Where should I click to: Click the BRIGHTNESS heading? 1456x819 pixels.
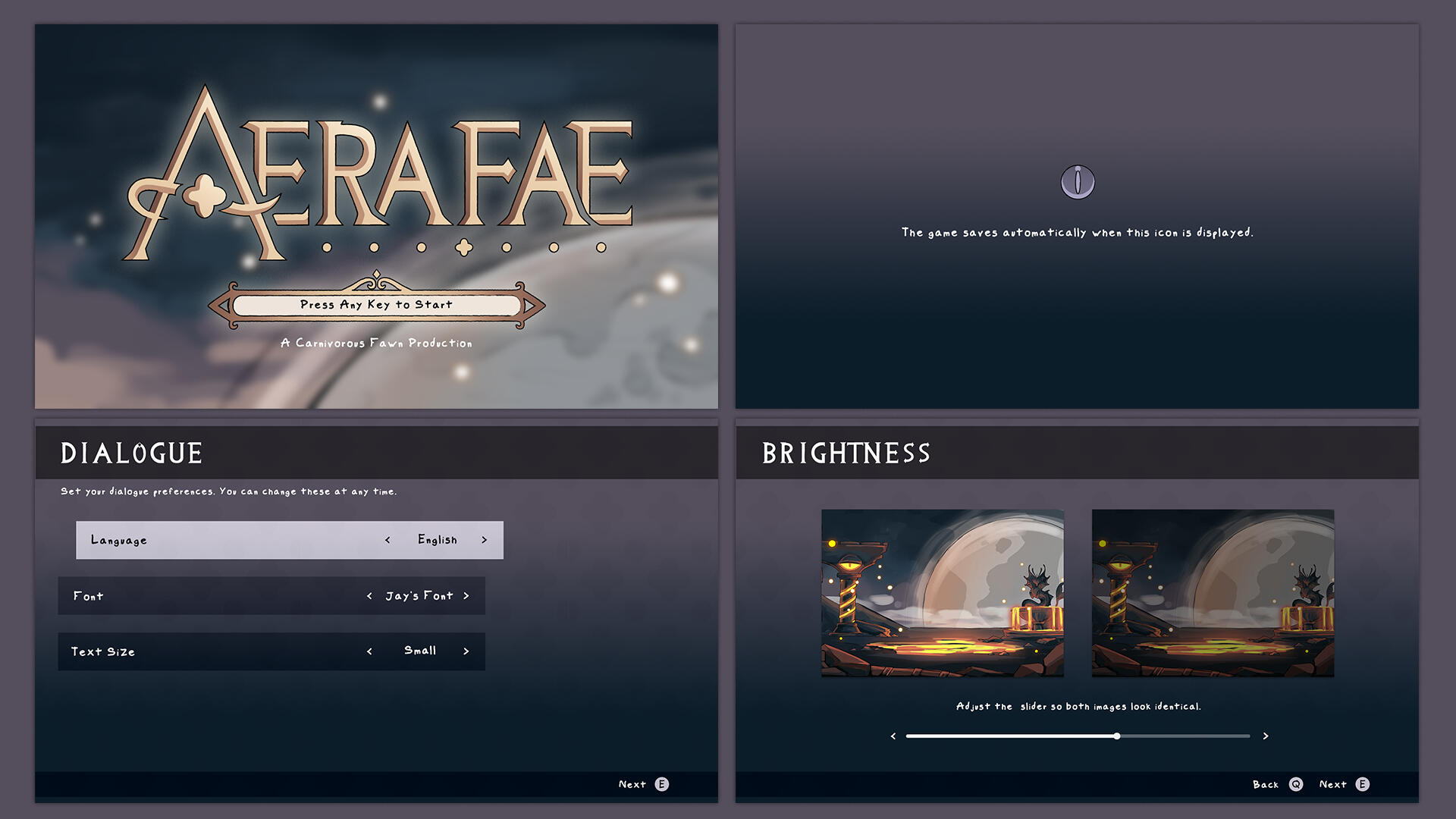tap(846, 453)
